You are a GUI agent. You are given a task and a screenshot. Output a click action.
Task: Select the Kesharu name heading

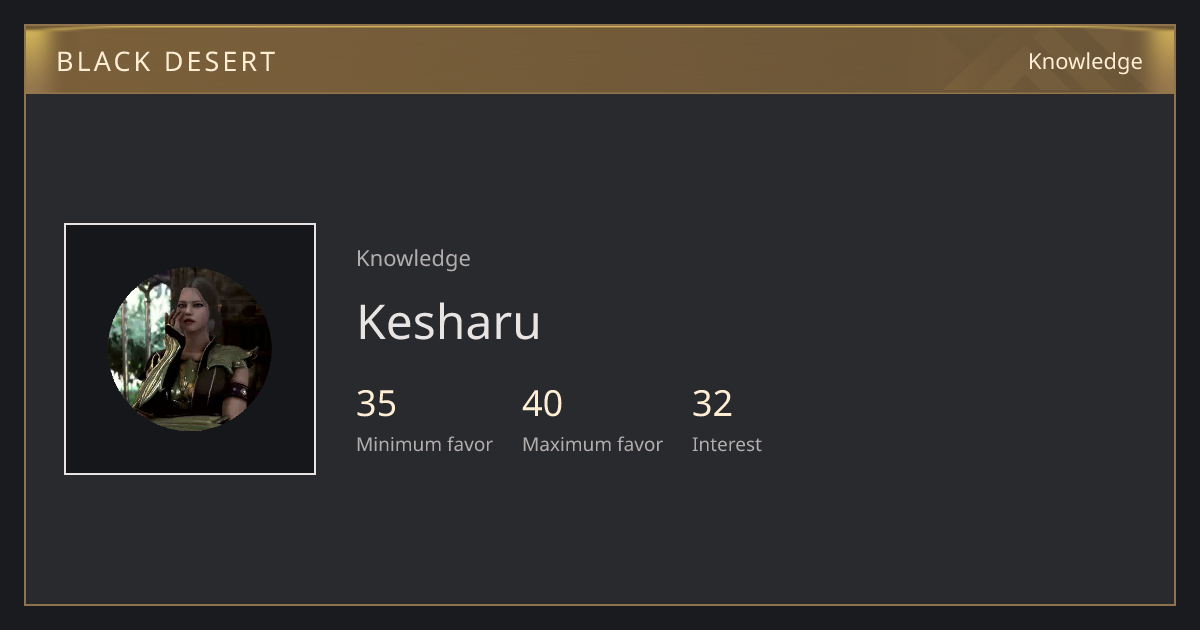click(x=448, y=322)
